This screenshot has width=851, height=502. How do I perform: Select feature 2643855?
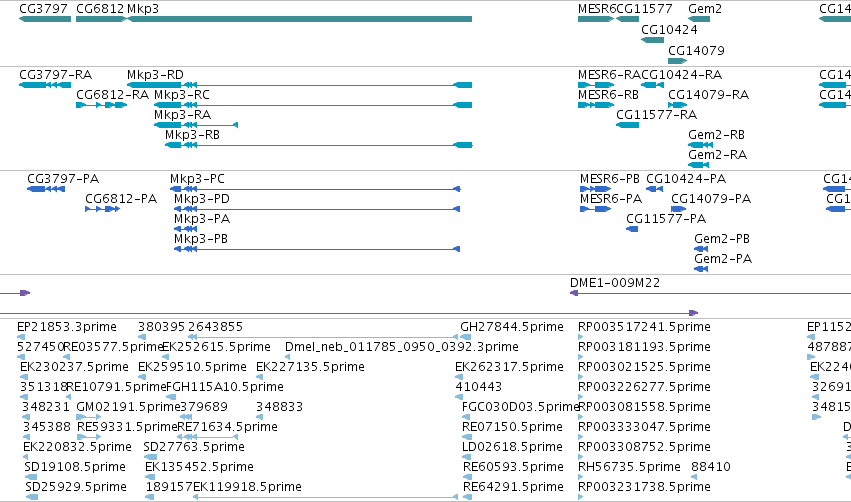tap(215, 327)
